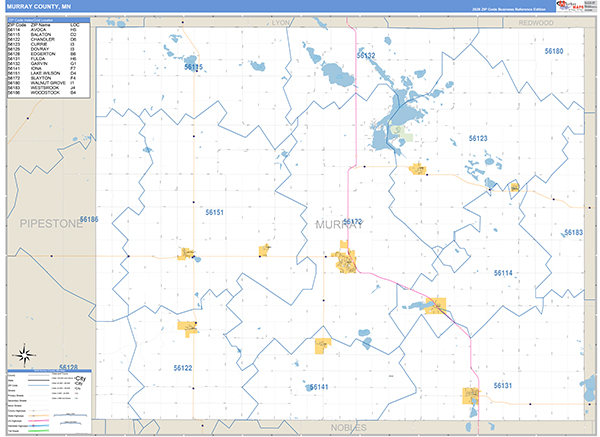
Task: Click the compass rose icon
Action: 22,354
